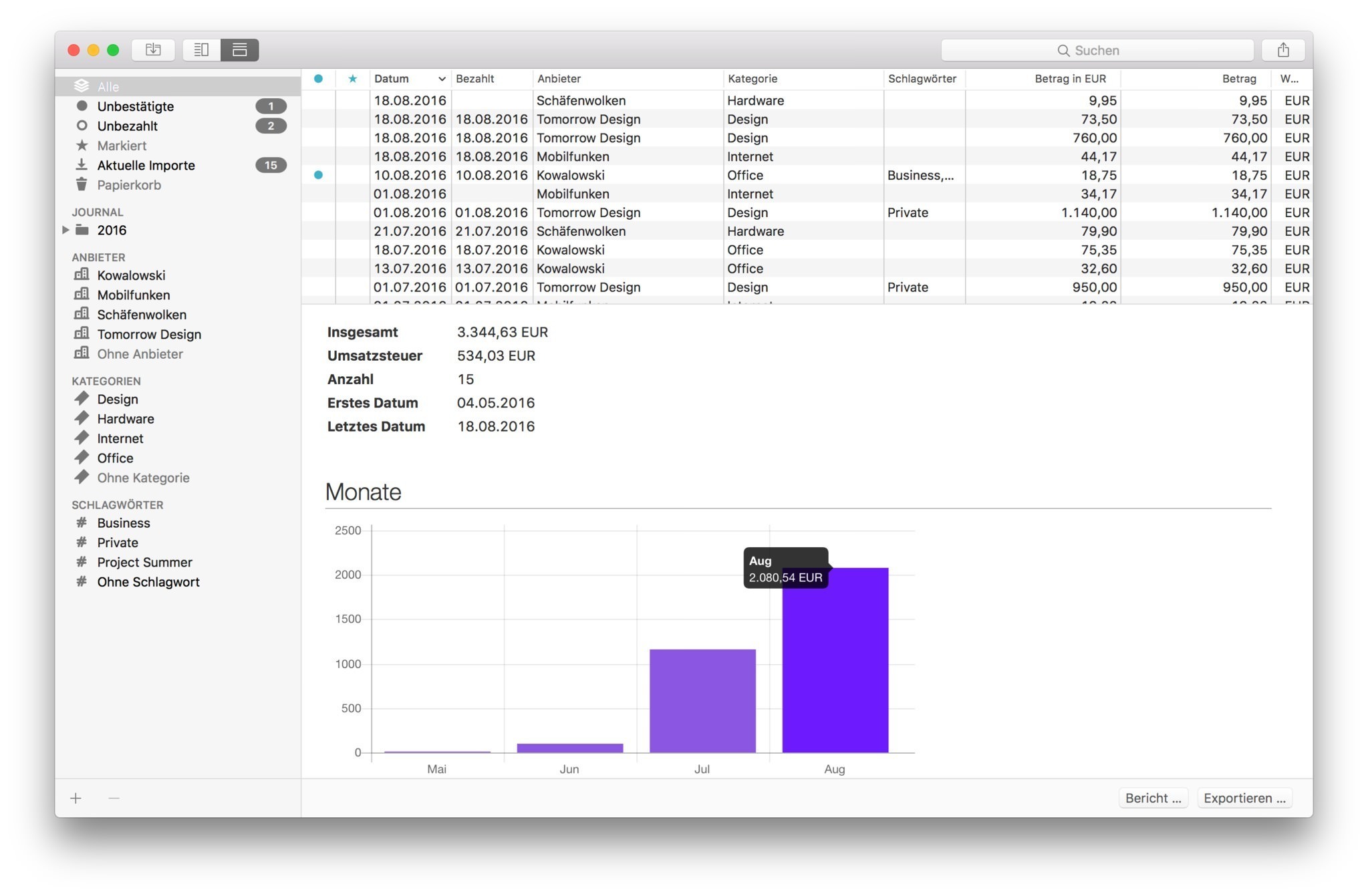
Task: Click the import inbox toolbar icon
Action: click(x=153, y=49)
